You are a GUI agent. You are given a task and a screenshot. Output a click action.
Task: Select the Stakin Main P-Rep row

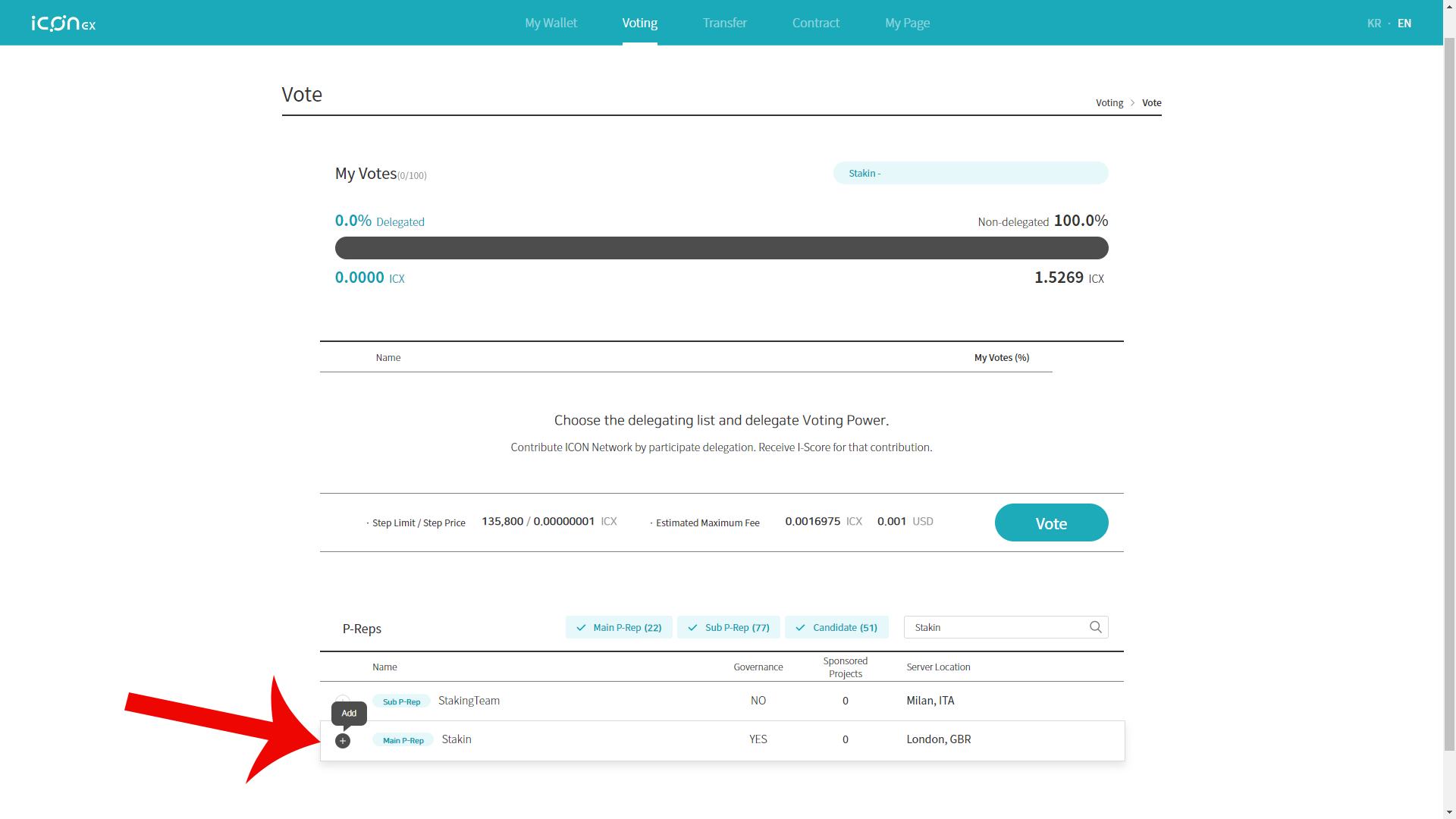[x=607, y=740]
